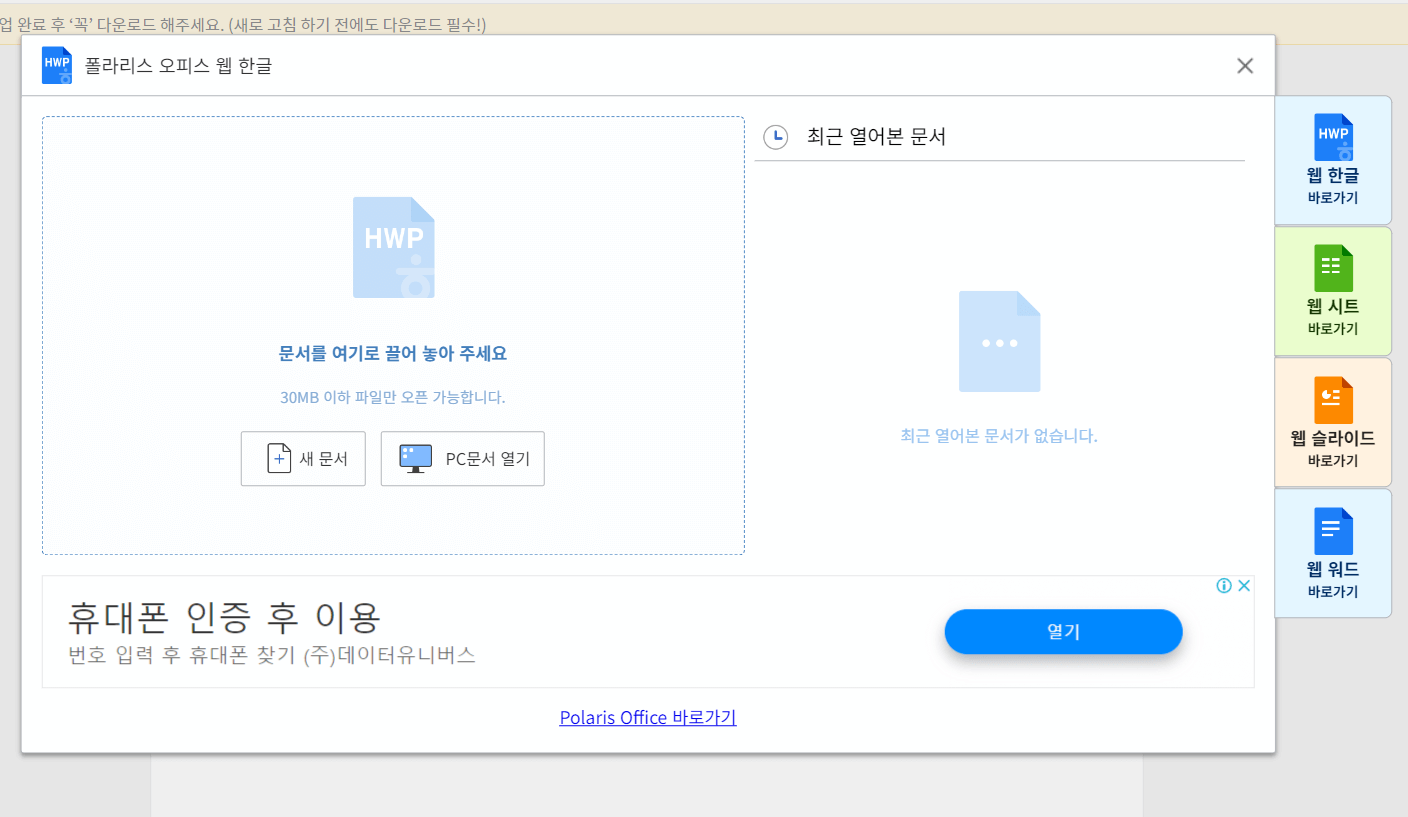The width and height of the screenshot is (1408, 817).
Task: Open a PC document with PC문서 열기
Action: point(463,459)
